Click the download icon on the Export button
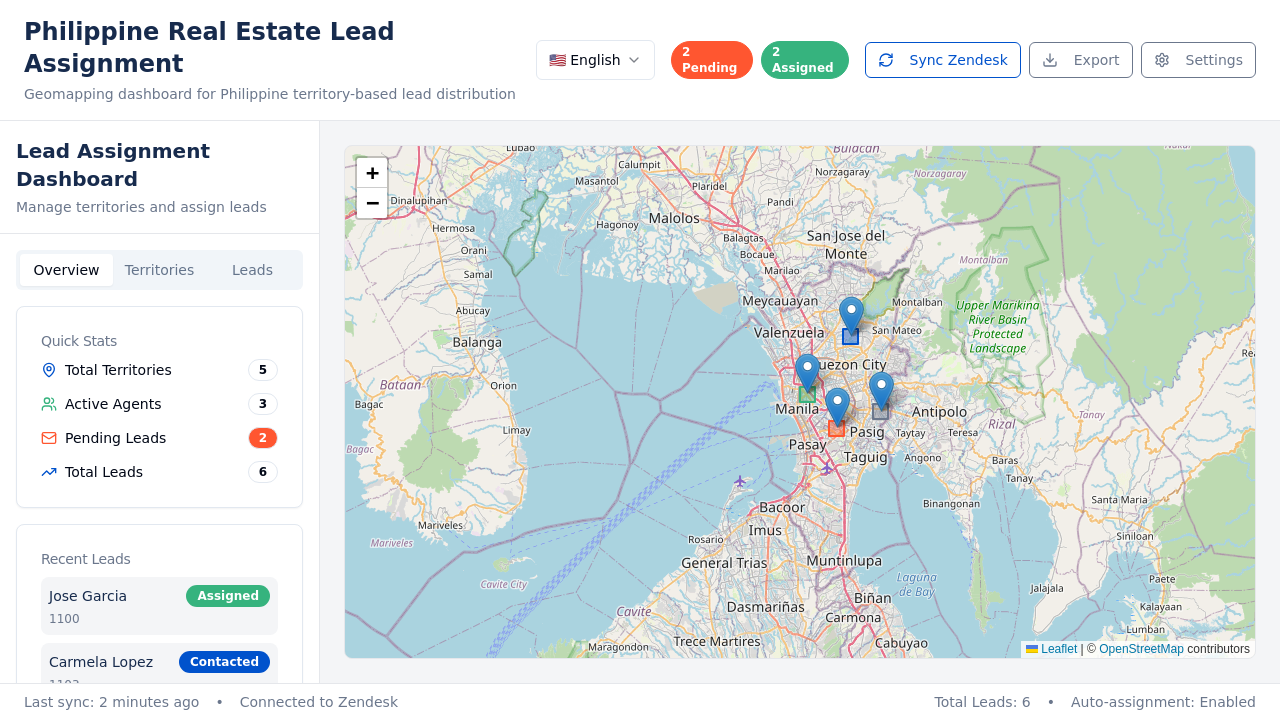The height and width of the screenshot is (720, 1280). click(1050, 60)
